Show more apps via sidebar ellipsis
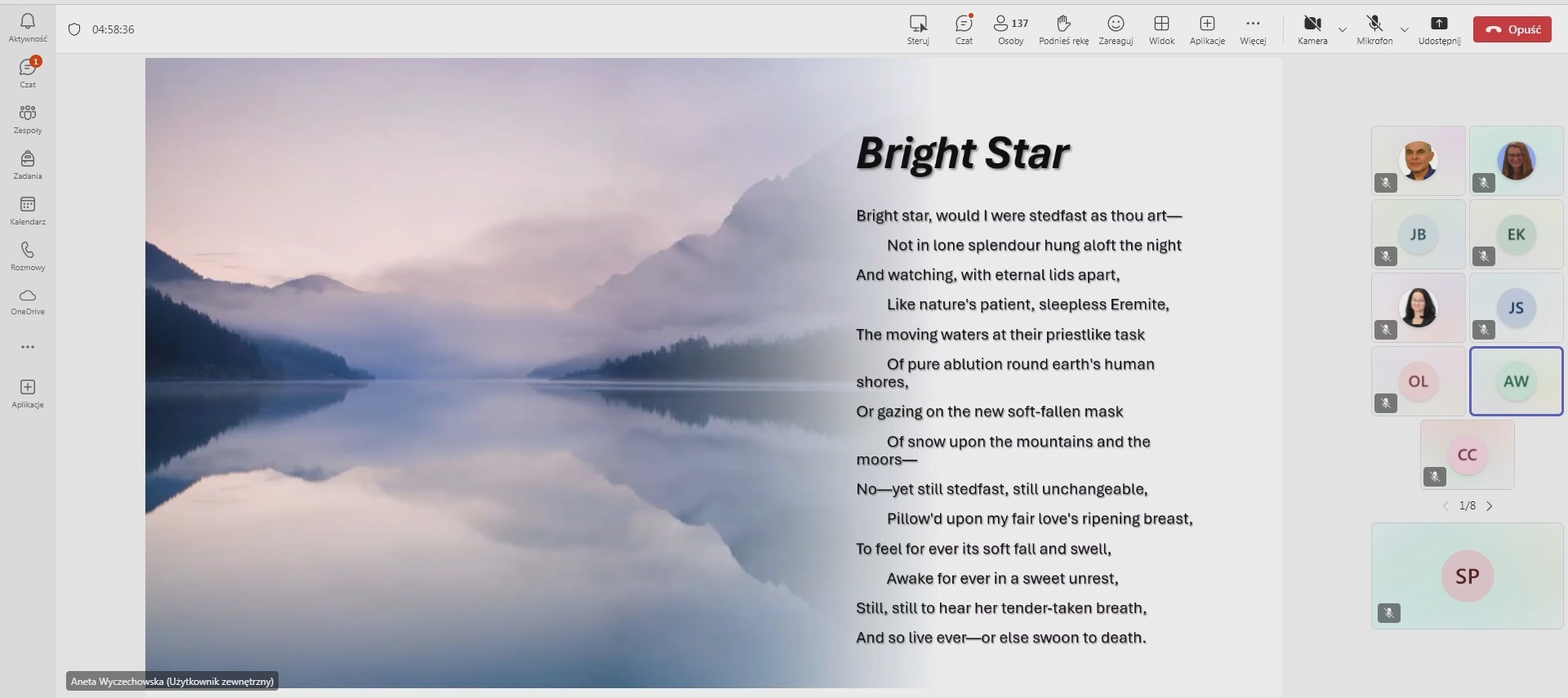 (x=28, y=347)
